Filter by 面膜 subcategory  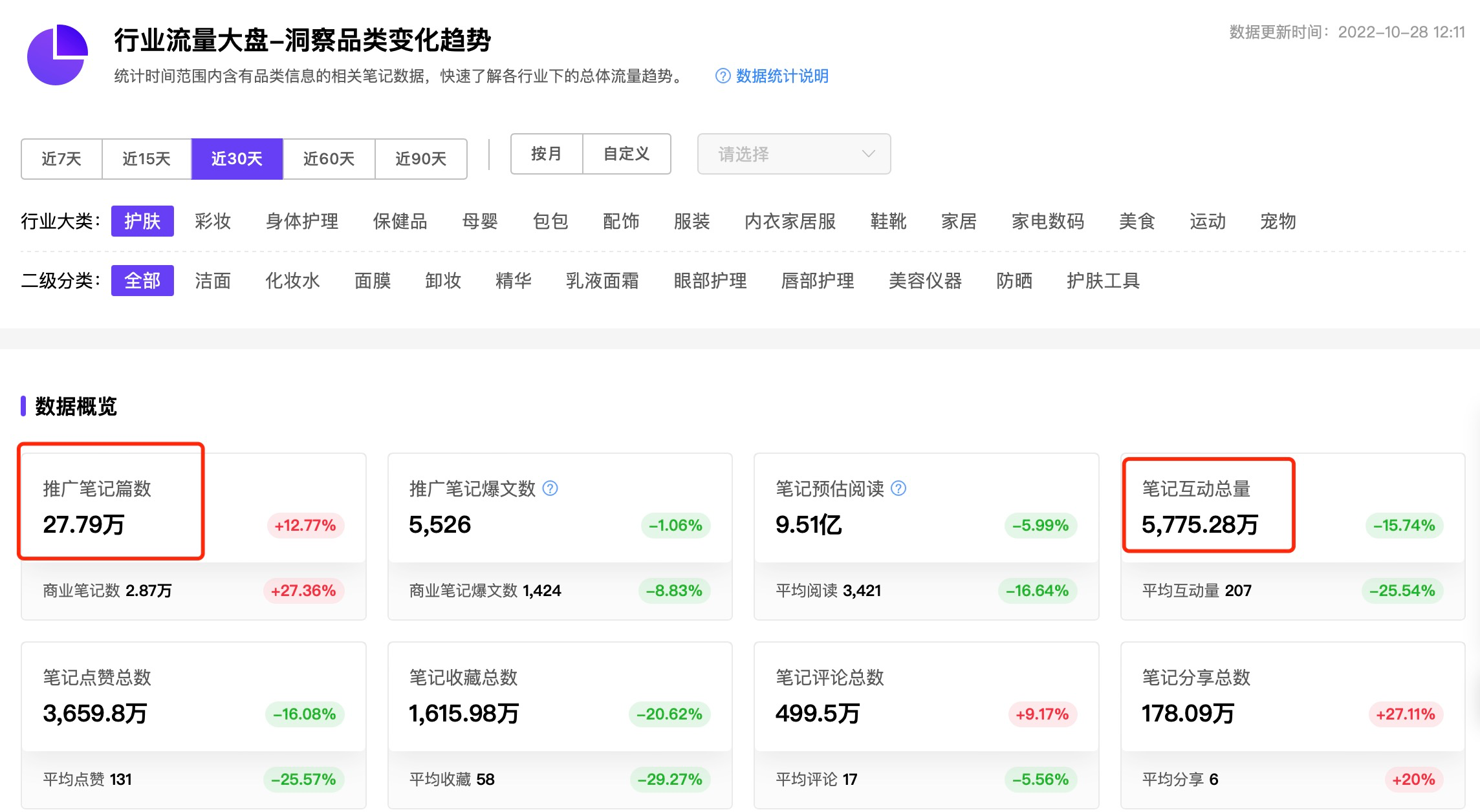pos(373,281)
